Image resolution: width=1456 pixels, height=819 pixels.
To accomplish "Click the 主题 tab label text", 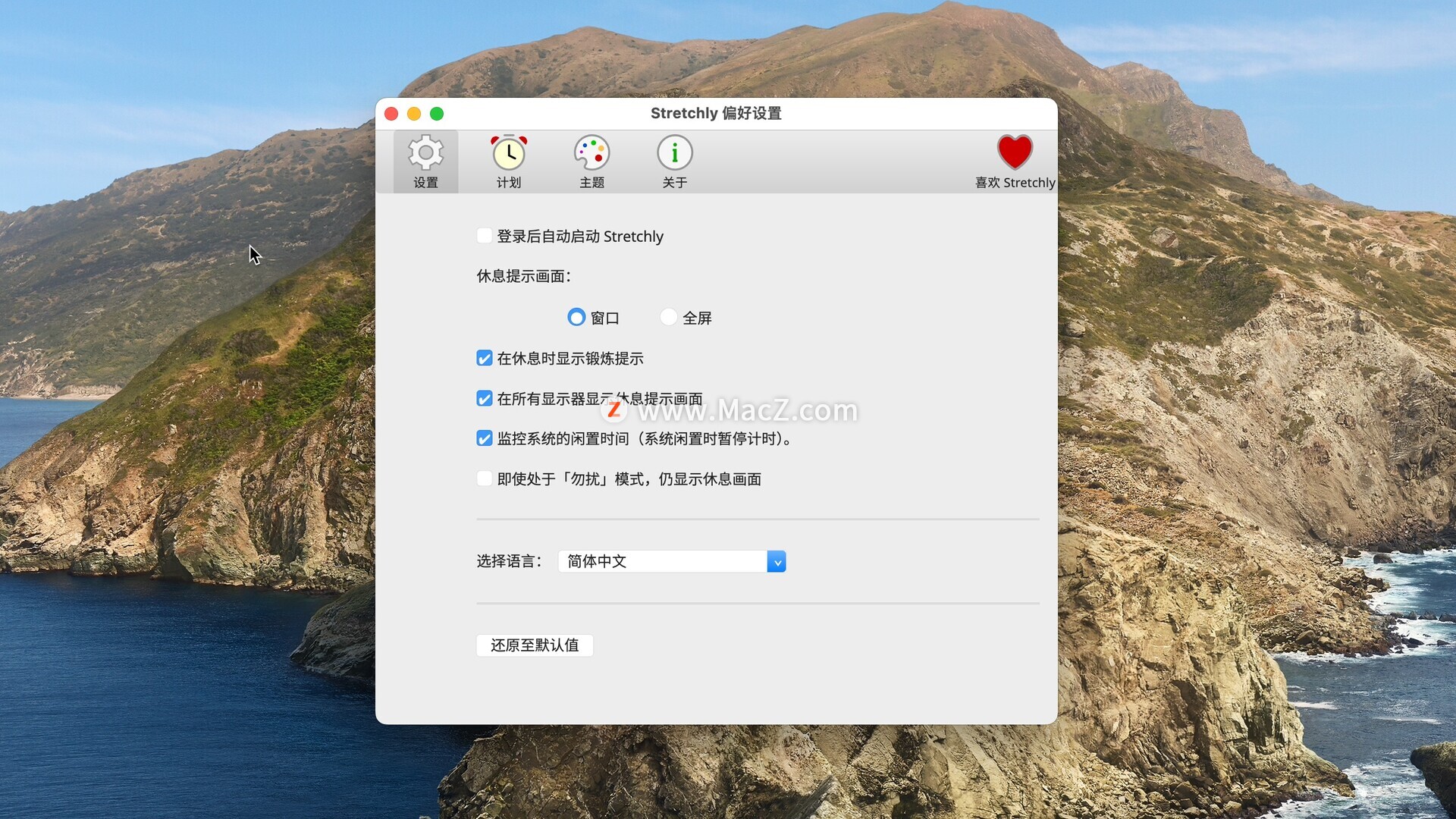I will [591, 183].
